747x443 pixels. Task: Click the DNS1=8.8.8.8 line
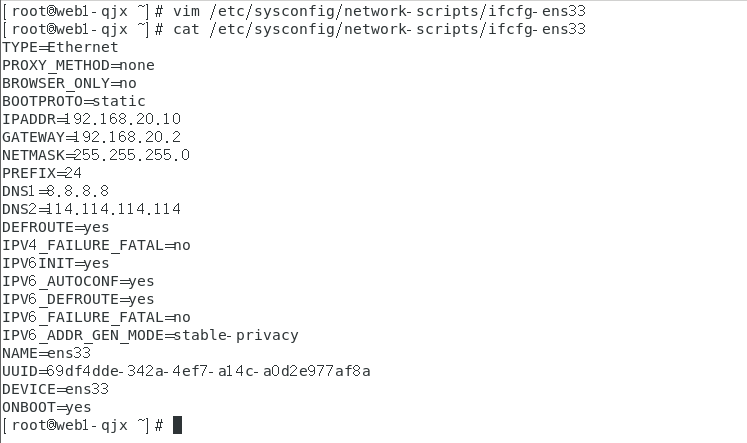[56, 191]
